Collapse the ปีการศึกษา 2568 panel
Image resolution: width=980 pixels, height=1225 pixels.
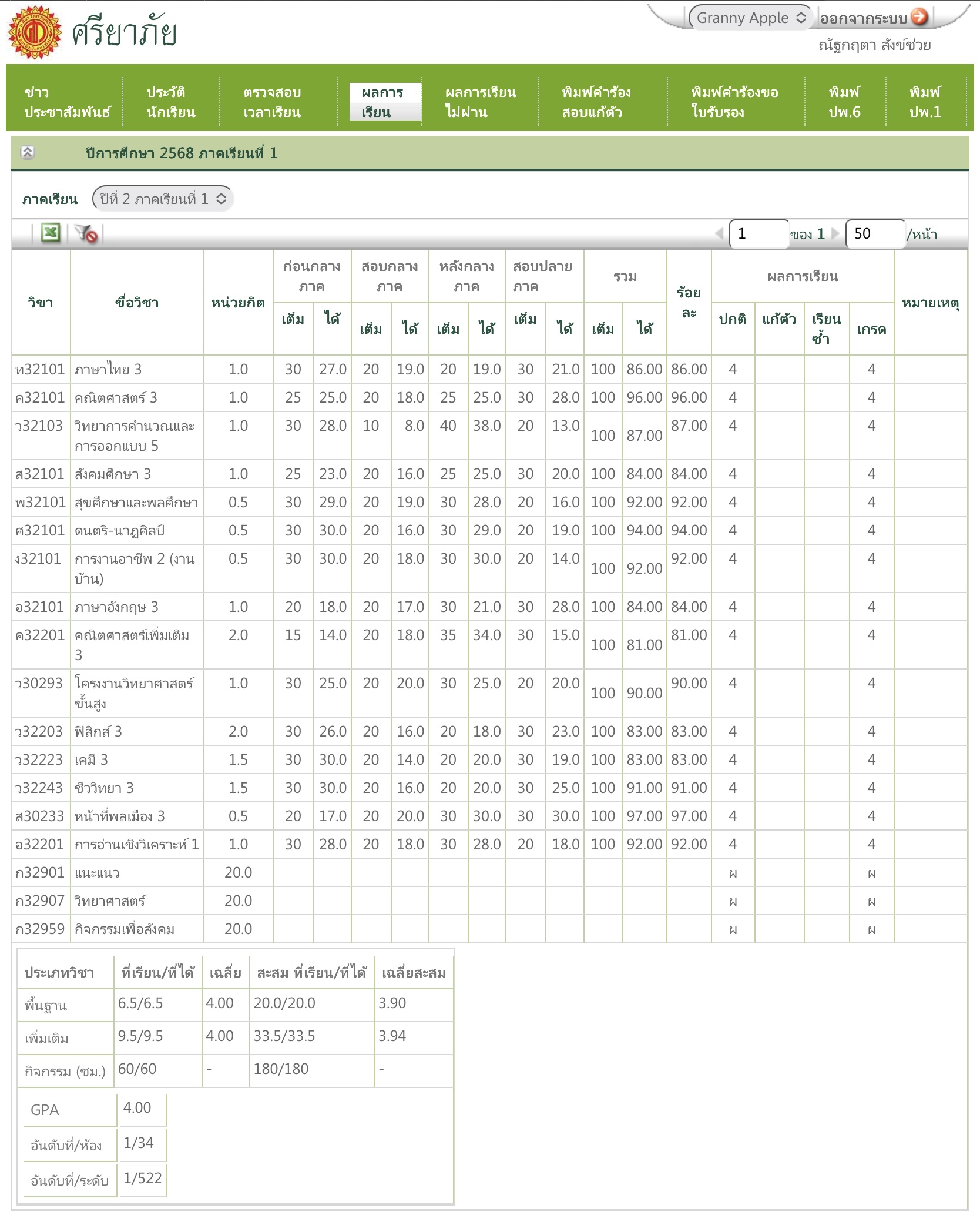pyautogui.click(x=28, y=153)
